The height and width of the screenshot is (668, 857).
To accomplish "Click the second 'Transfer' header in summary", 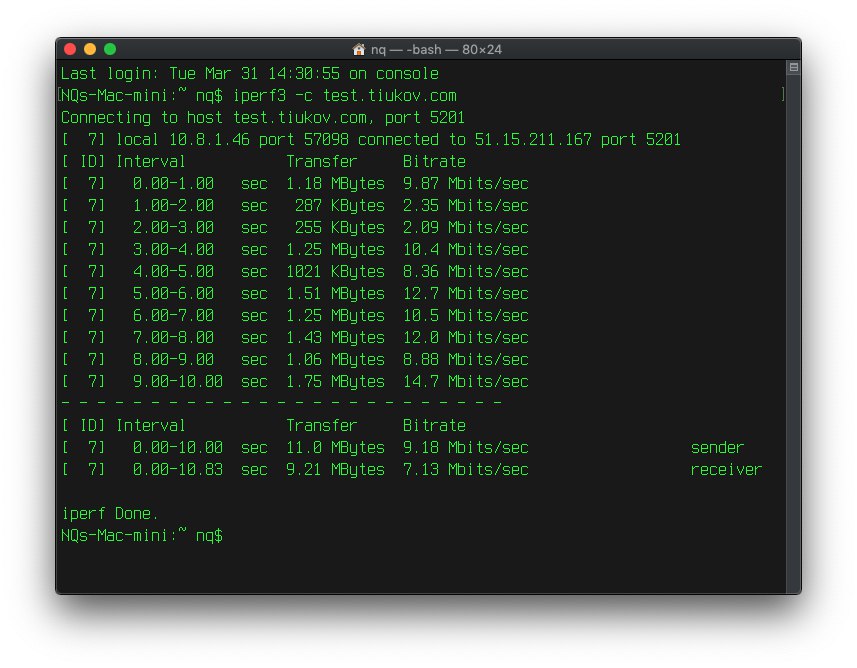I will (321, 426).
